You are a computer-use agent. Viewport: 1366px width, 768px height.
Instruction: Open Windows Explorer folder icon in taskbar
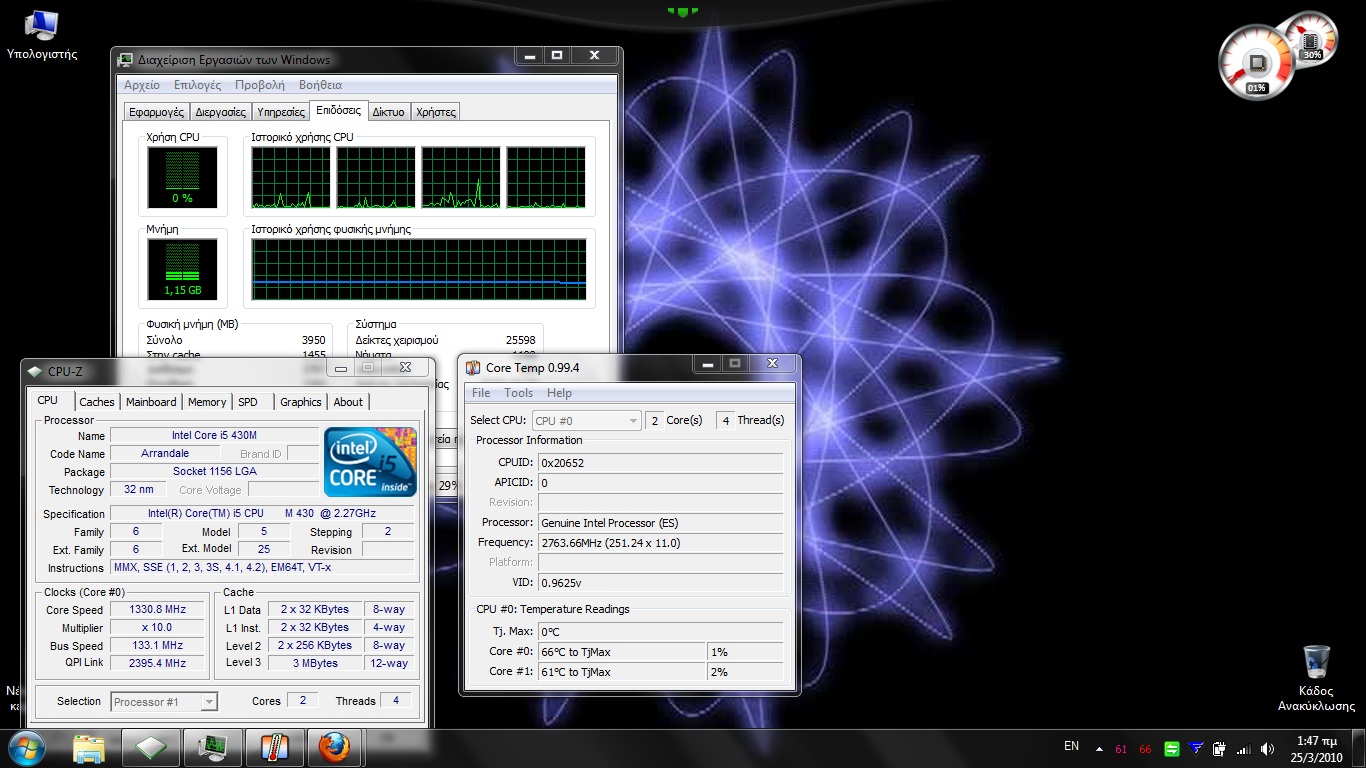89,747
